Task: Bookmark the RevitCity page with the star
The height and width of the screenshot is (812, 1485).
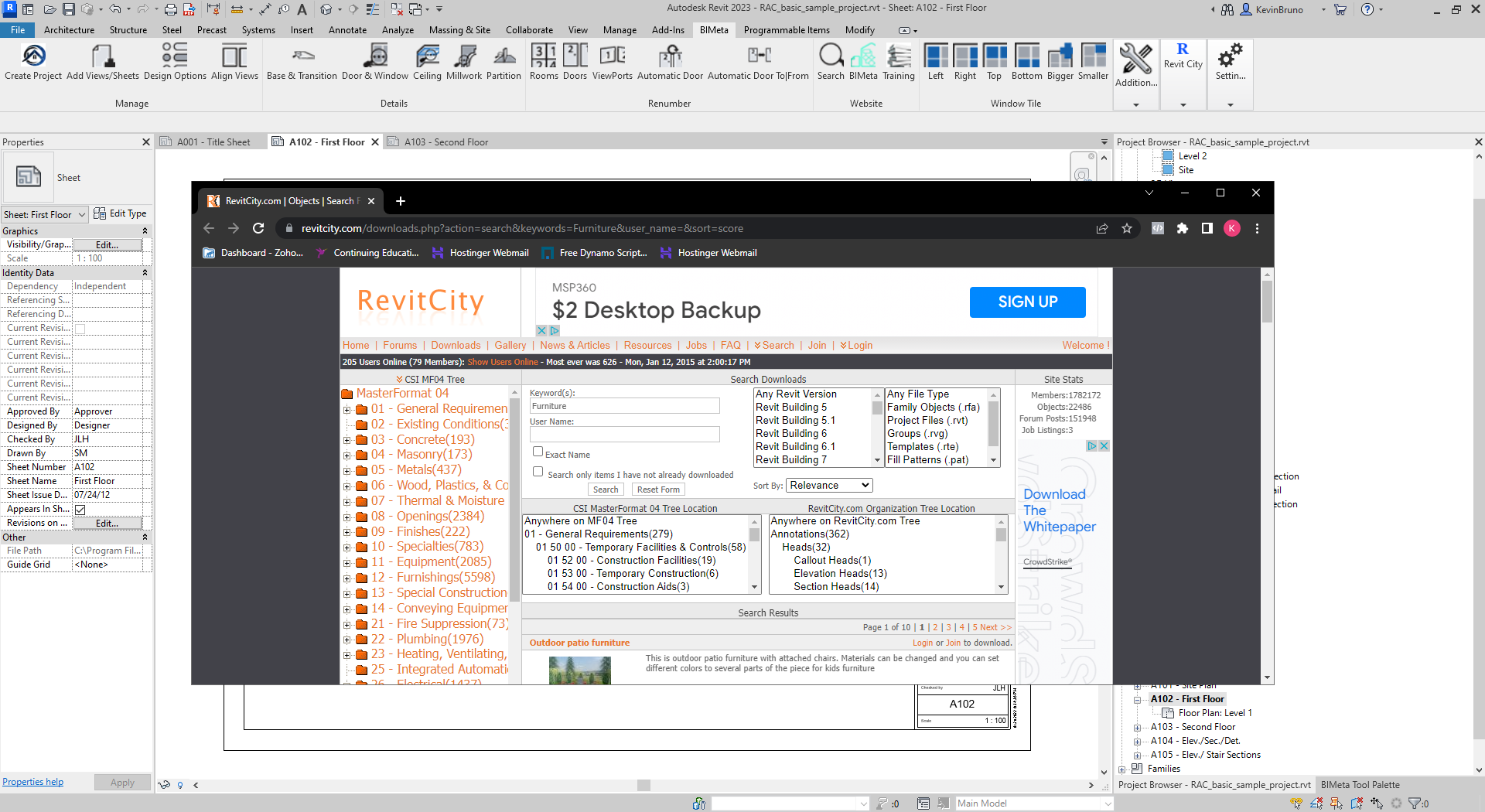Action: (1127, 228)
